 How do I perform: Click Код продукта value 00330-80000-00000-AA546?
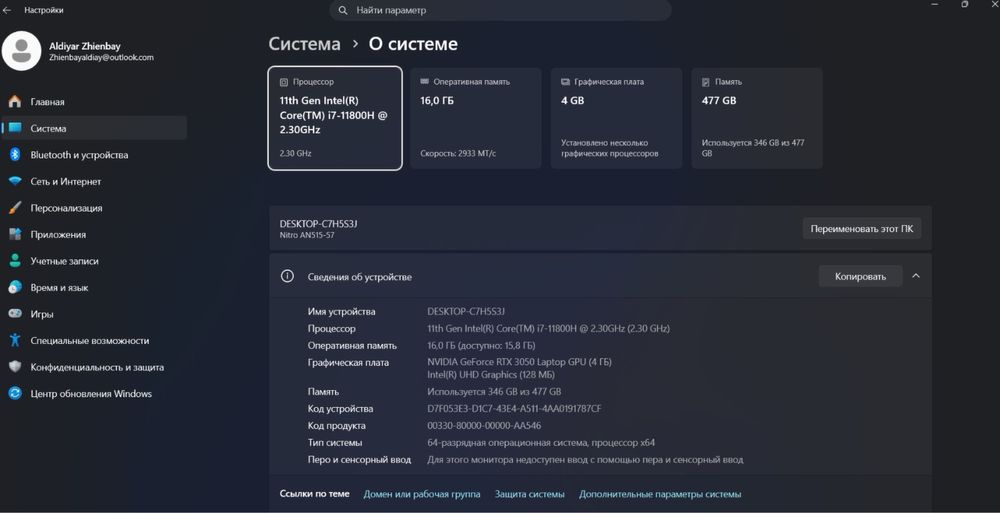(x=484, y=426)
